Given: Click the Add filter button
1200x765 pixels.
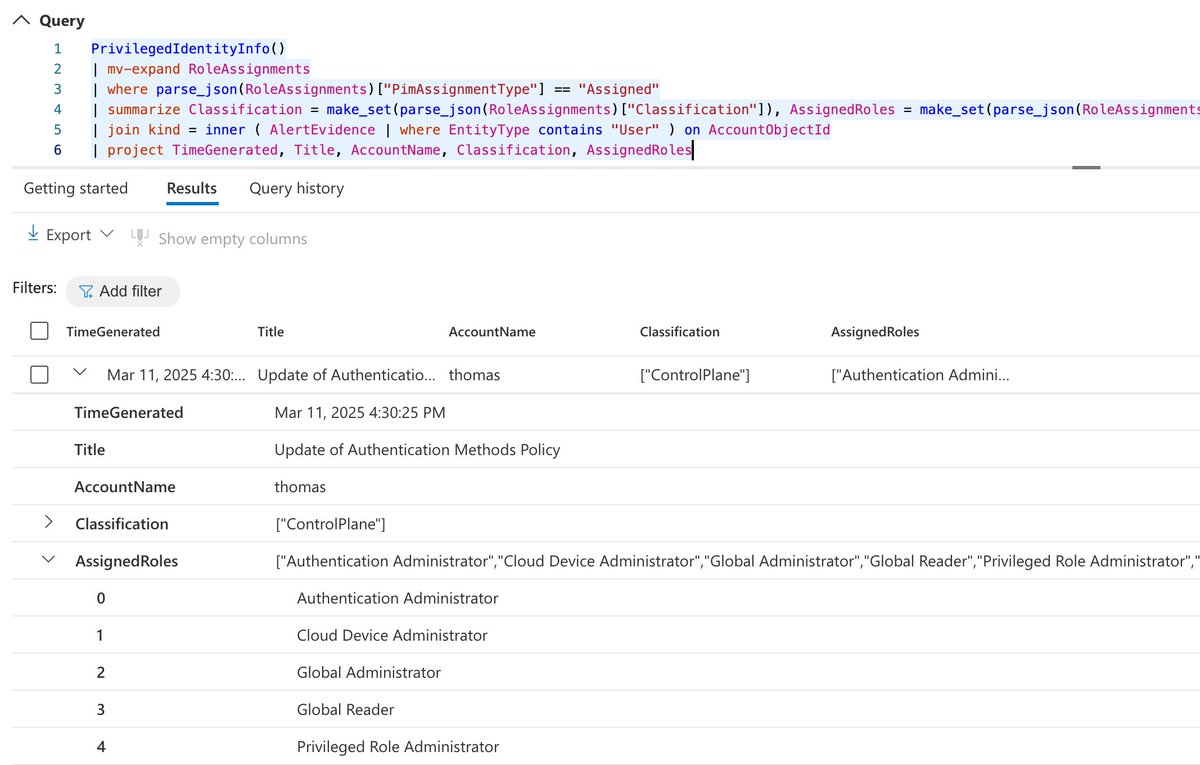Looking at the screenshot, I should (x=122, y=291).
